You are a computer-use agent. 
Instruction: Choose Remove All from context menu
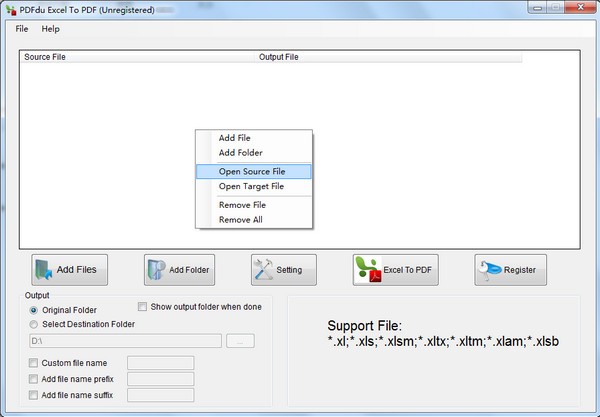[241, 220]
